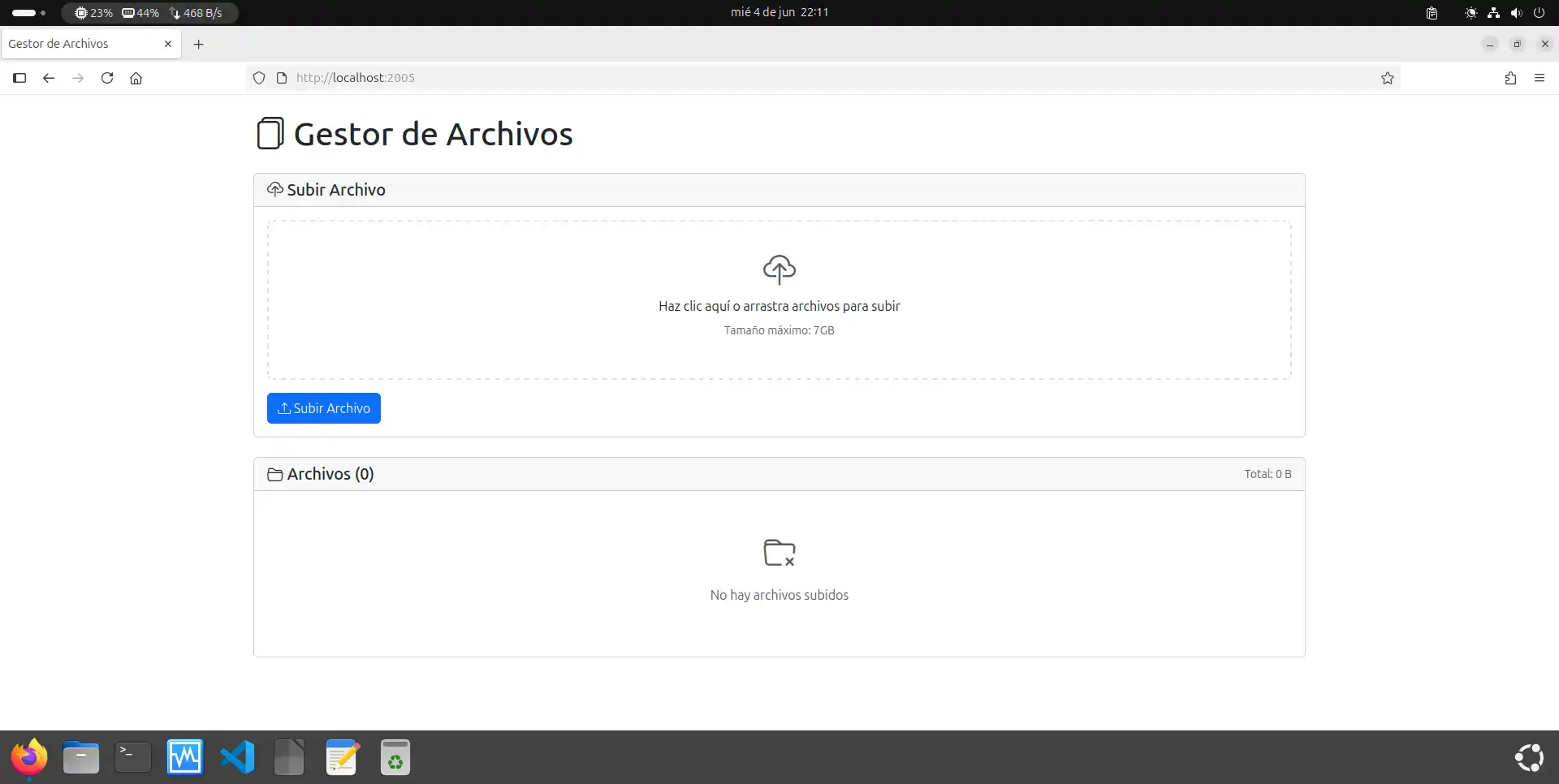1559x784 pixels.
Task: Open Visual Studio Code from the dock
Action: [236, 756]
